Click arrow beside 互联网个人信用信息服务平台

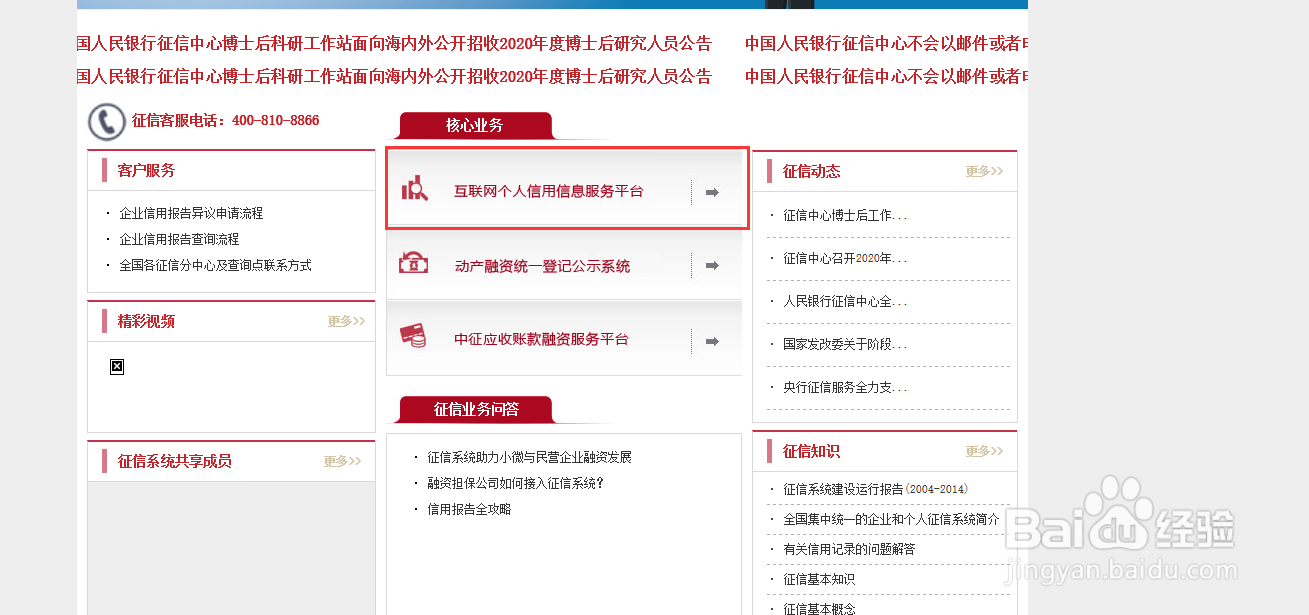tap(712, 192)
